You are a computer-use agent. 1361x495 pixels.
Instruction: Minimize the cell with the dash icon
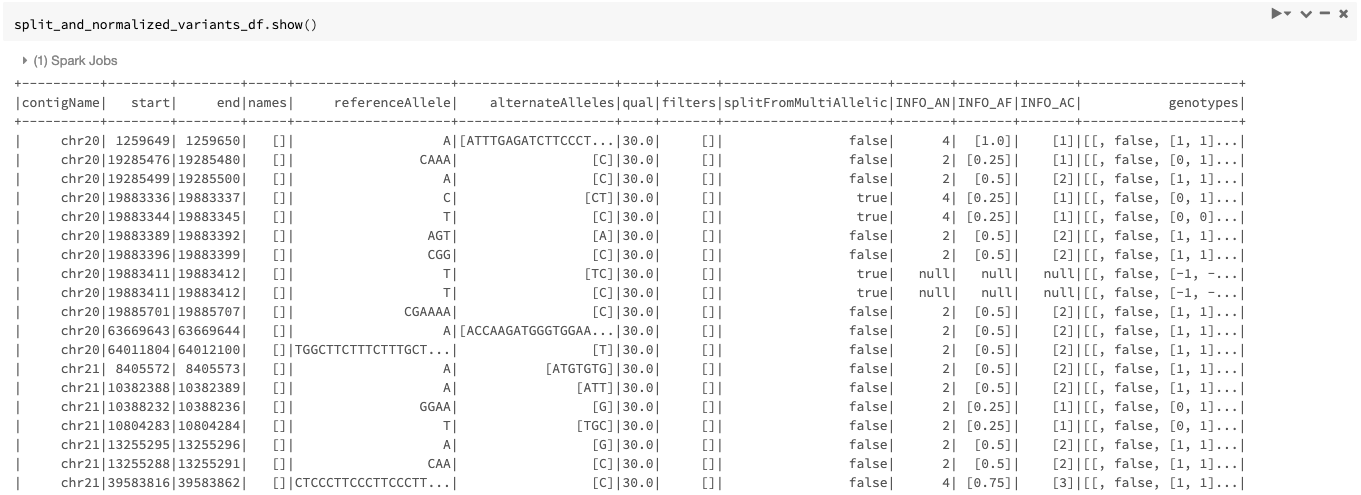1325,14
